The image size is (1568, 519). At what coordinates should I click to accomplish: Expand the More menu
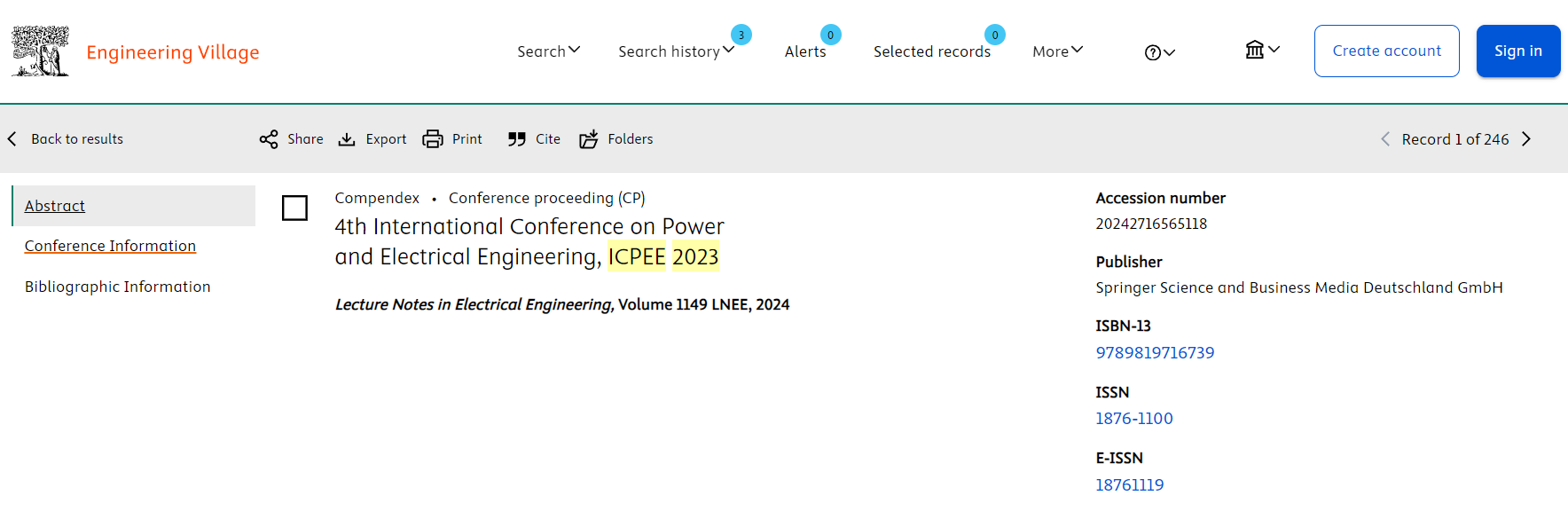tap(1058, 51)
